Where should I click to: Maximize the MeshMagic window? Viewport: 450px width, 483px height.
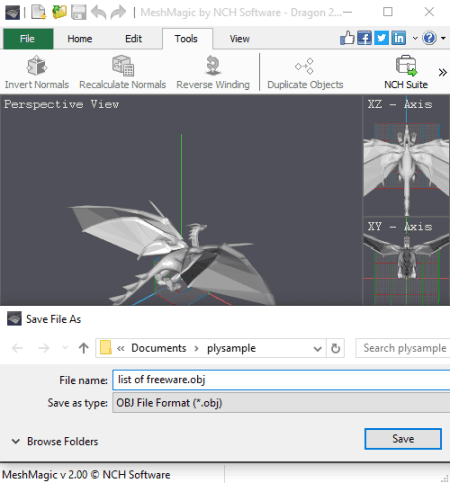coord(388,12)
